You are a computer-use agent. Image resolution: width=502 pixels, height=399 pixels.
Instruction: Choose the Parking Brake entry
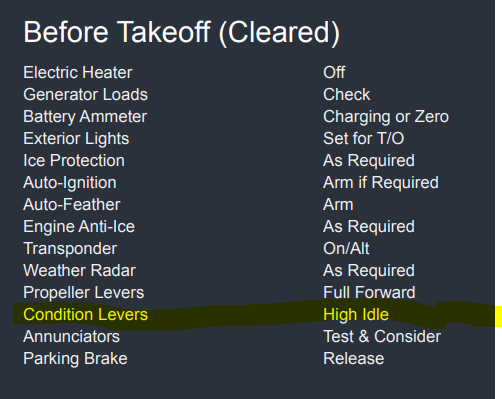click(75, 359)
